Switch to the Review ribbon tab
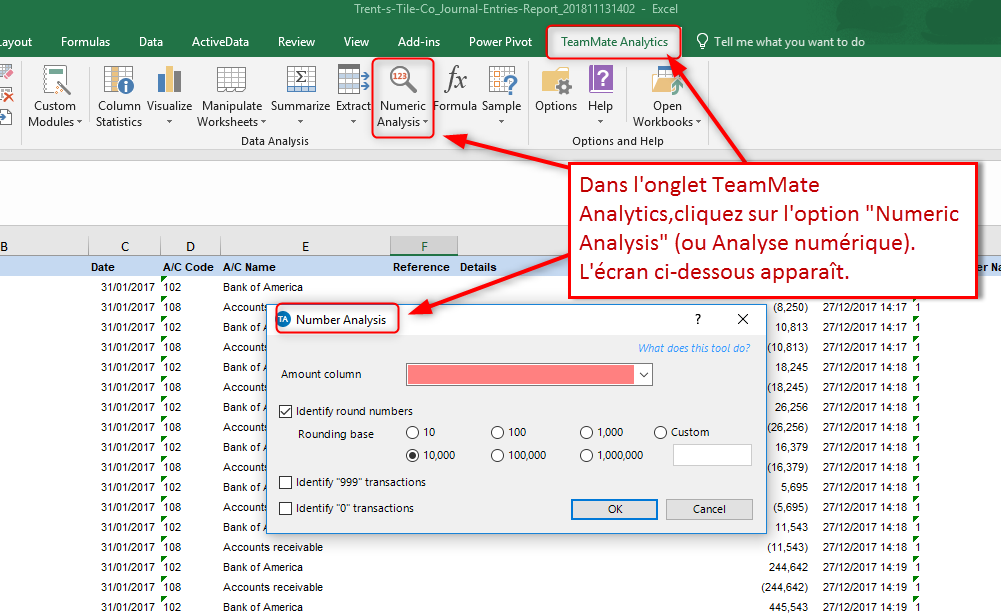 (296, 42)
